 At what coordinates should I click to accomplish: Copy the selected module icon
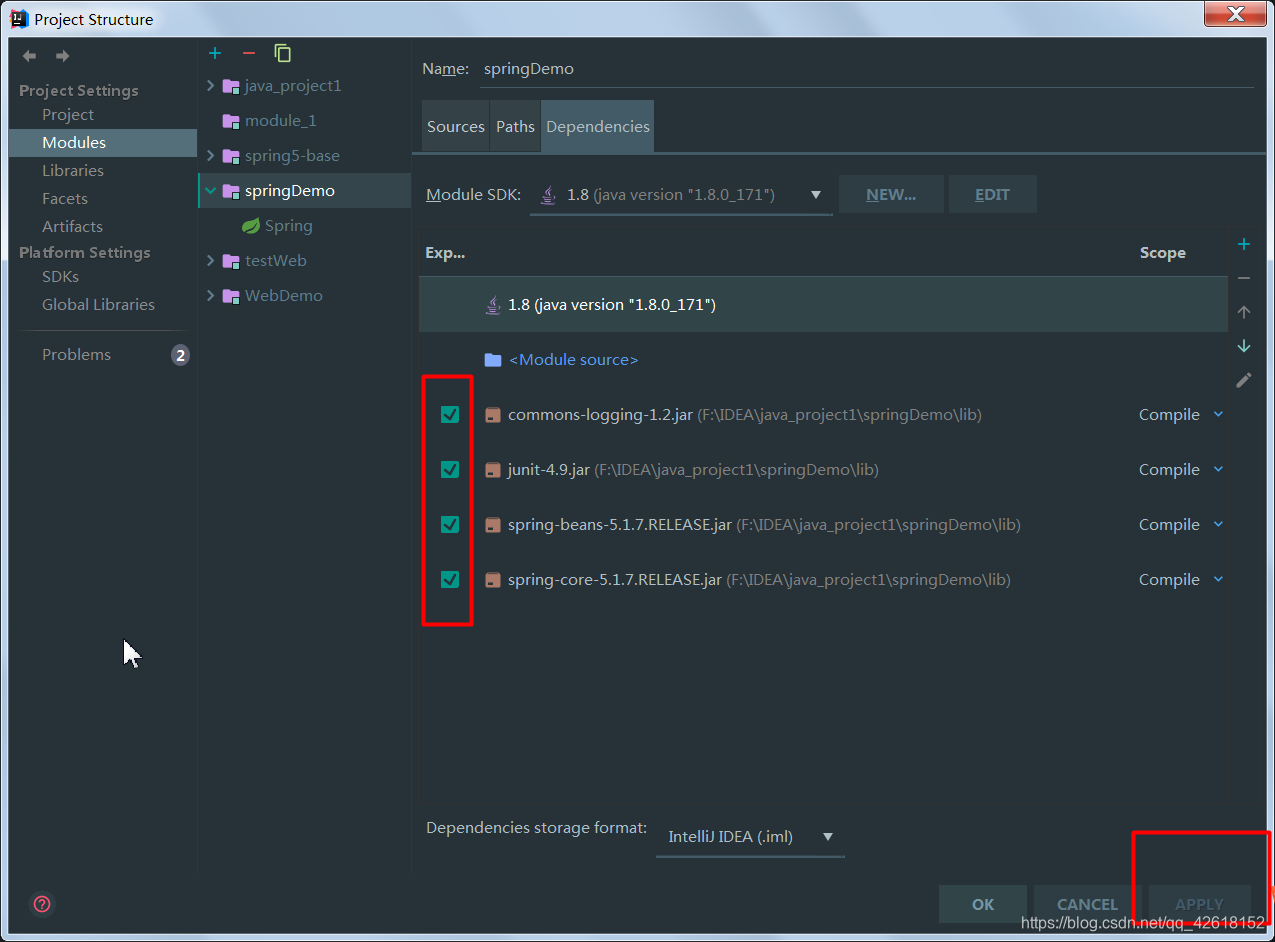283,53
